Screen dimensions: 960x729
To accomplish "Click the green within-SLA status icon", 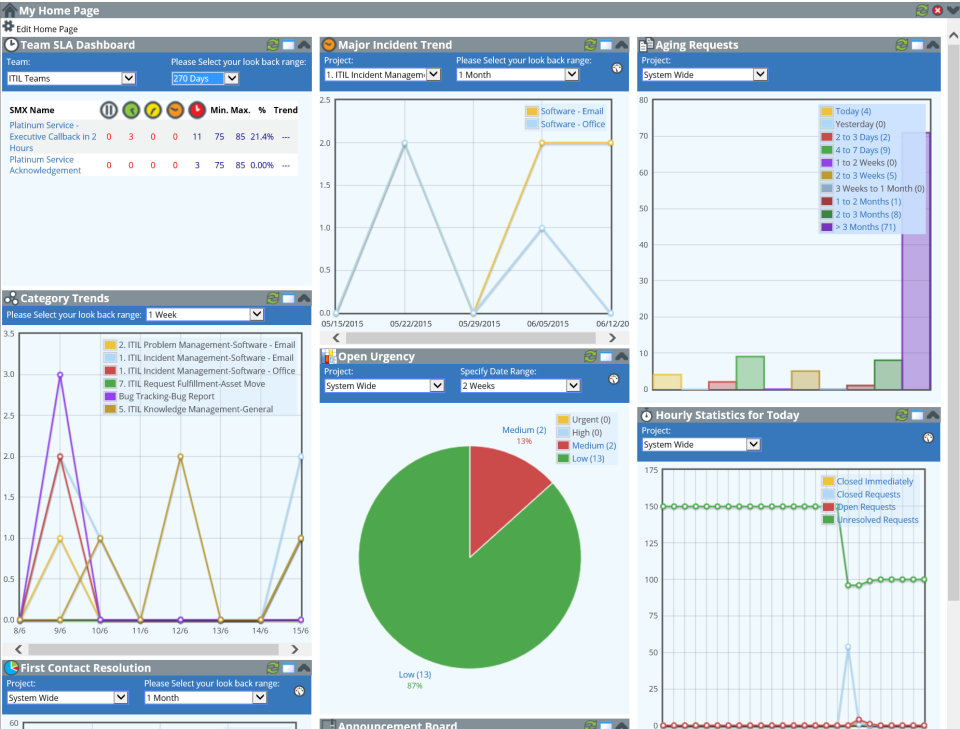I will [132, 110].
